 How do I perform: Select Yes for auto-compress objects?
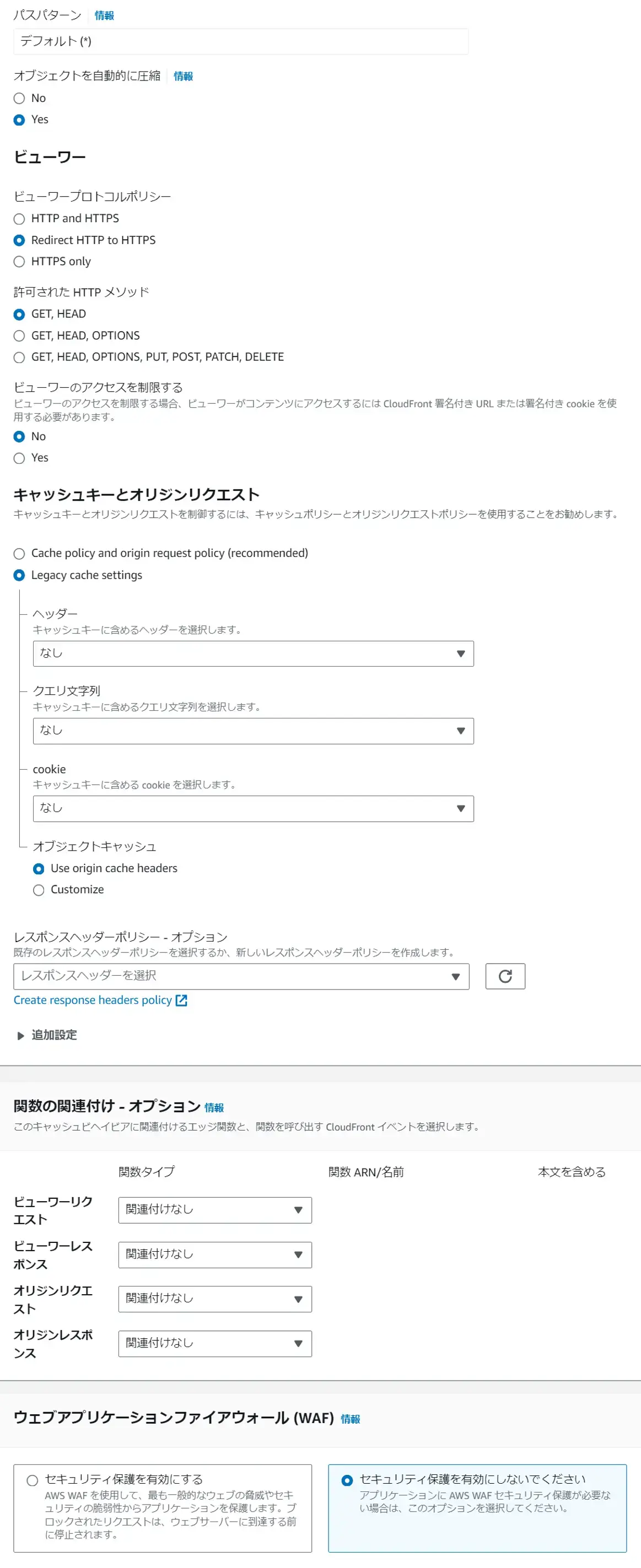click(19, 120)
